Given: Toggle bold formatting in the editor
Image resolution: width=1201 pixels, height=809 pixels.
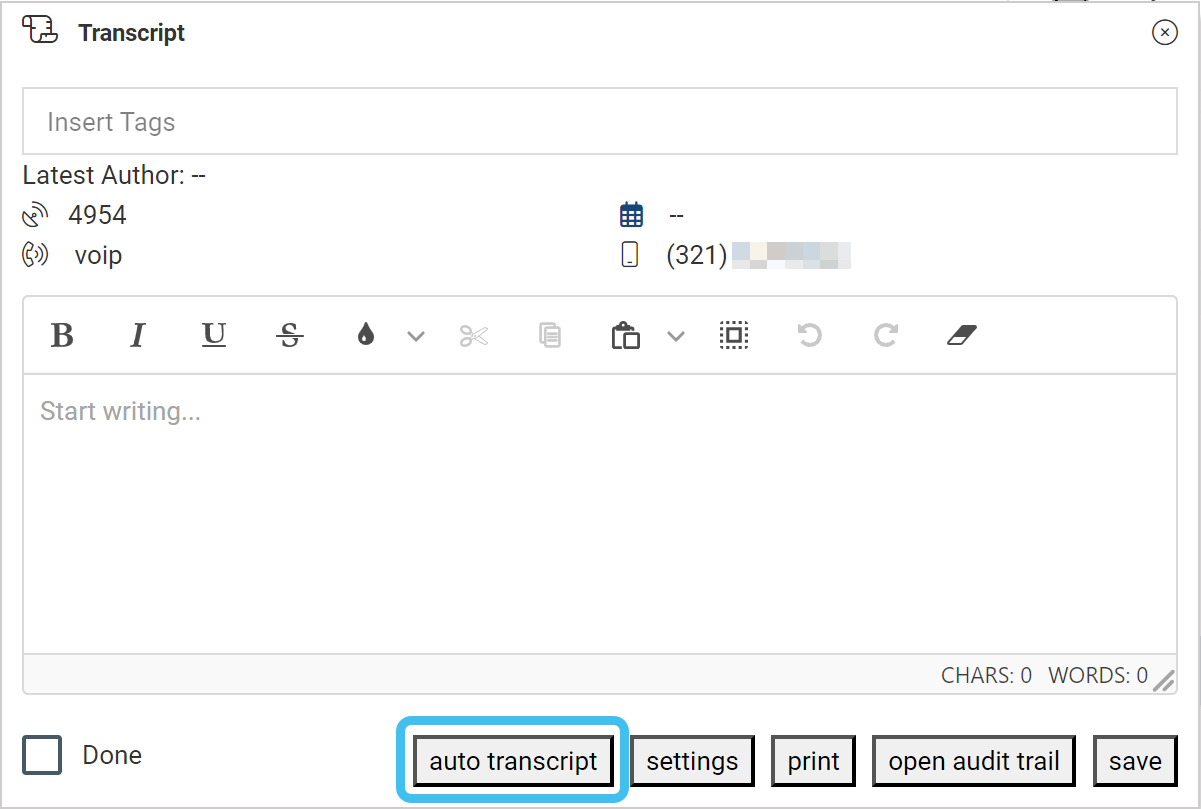Looking at the screenshot, I should (62, 336).
